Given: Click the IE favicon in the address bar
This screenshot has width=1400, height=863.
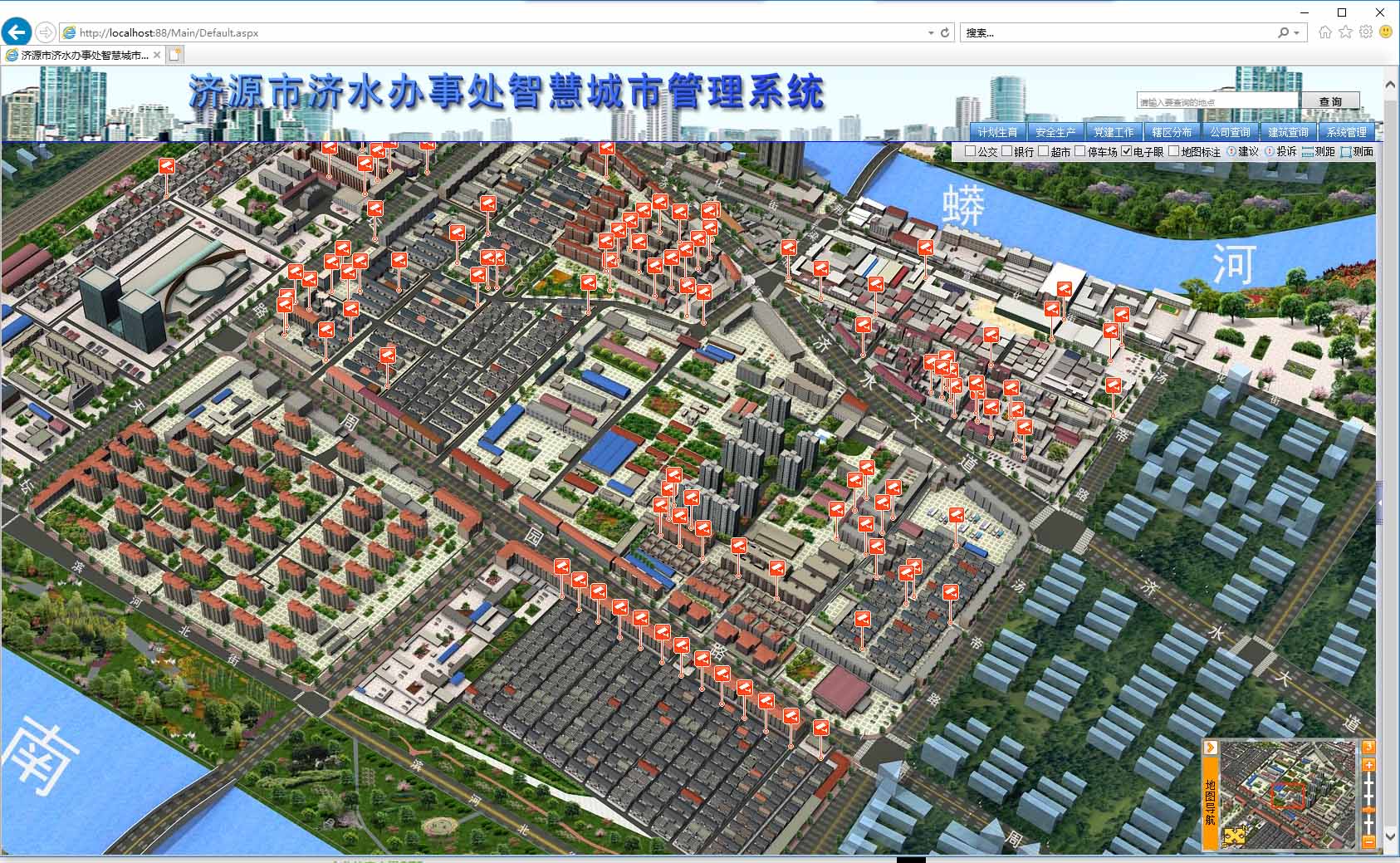Looking at the screenshot, I should pyautogui.click(x=70, y=32).
